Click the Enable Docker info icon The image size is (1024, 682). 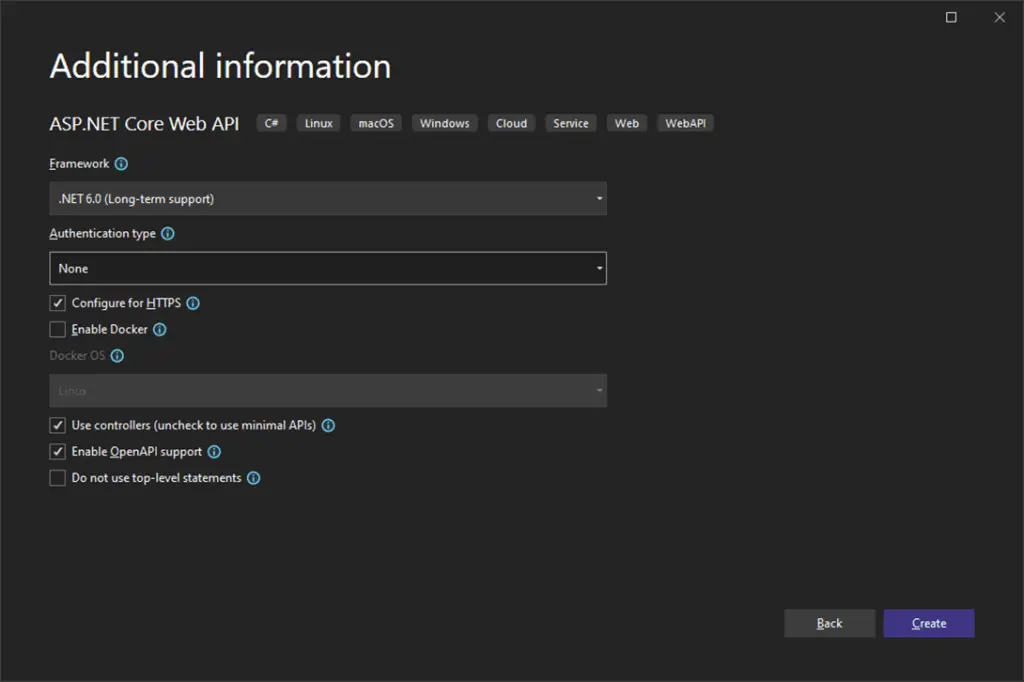160,330
